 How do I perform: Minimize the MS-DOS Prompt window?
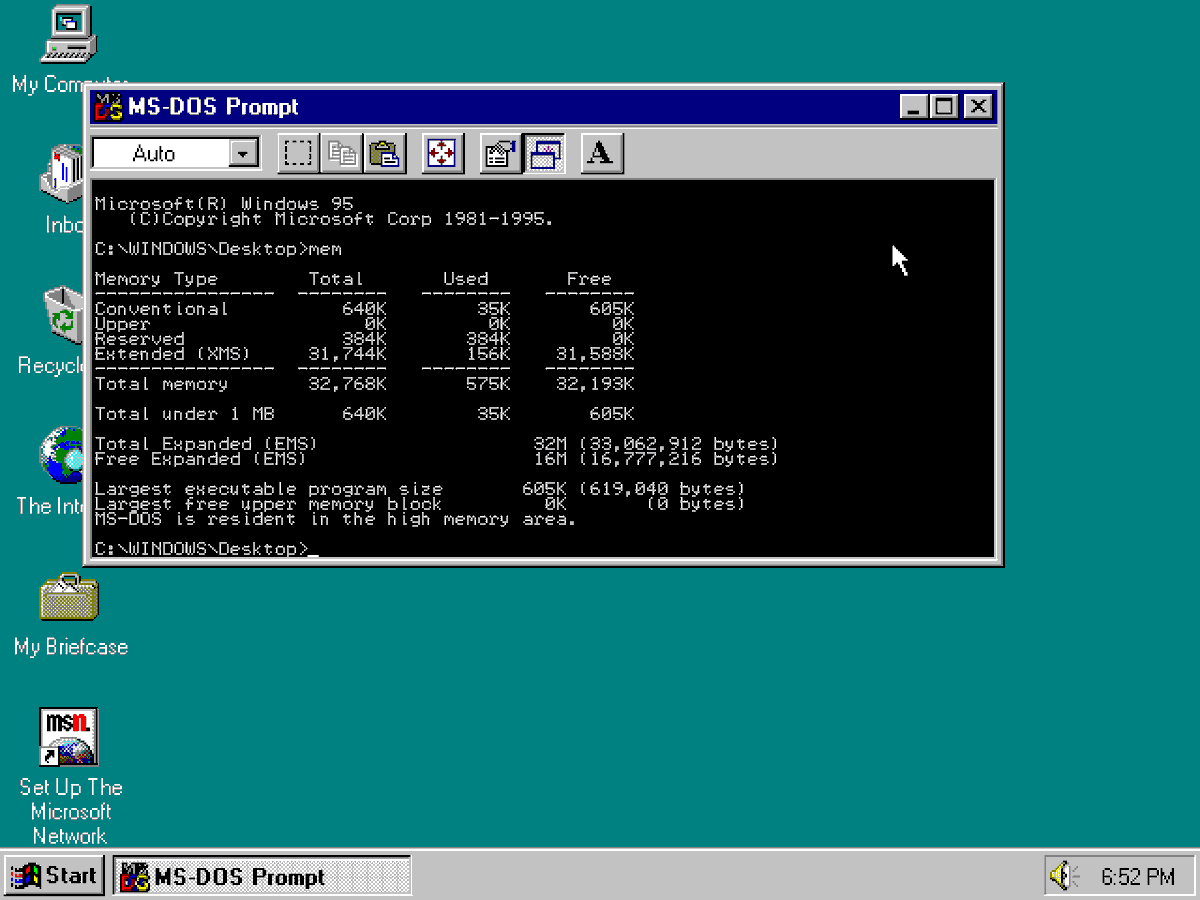912,106
